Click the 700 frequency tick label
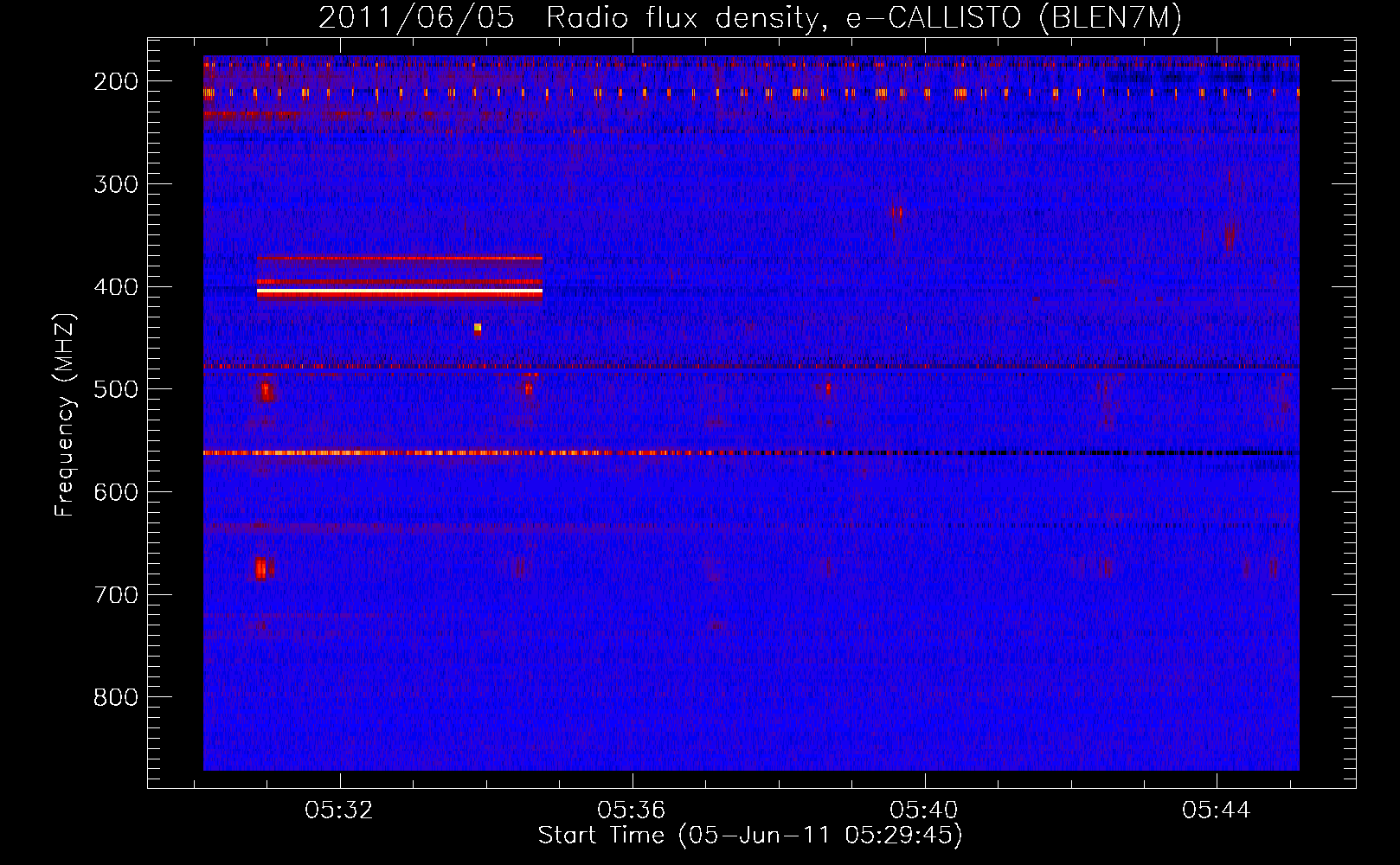 pyautogui.click(x=115, y=595)
